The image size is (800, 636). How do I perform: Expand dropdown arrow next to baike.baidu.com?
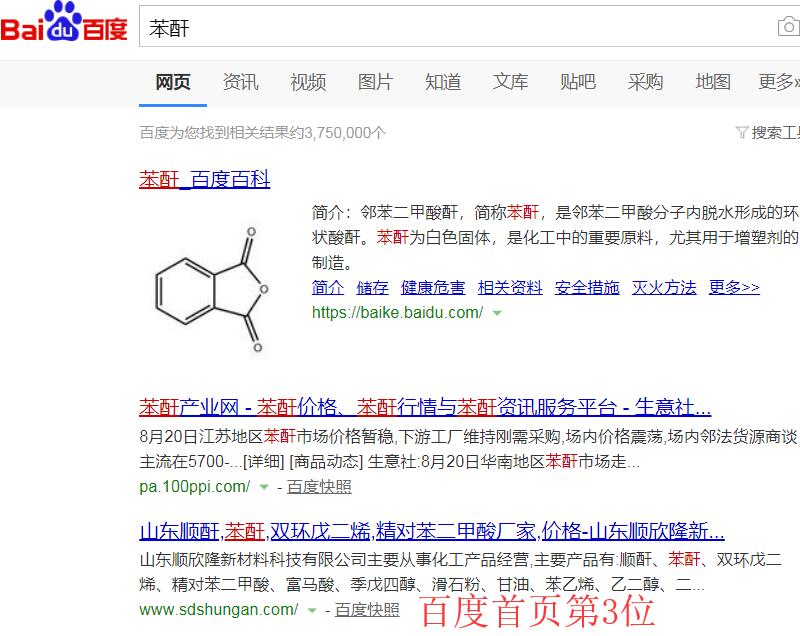coord(497,313)
